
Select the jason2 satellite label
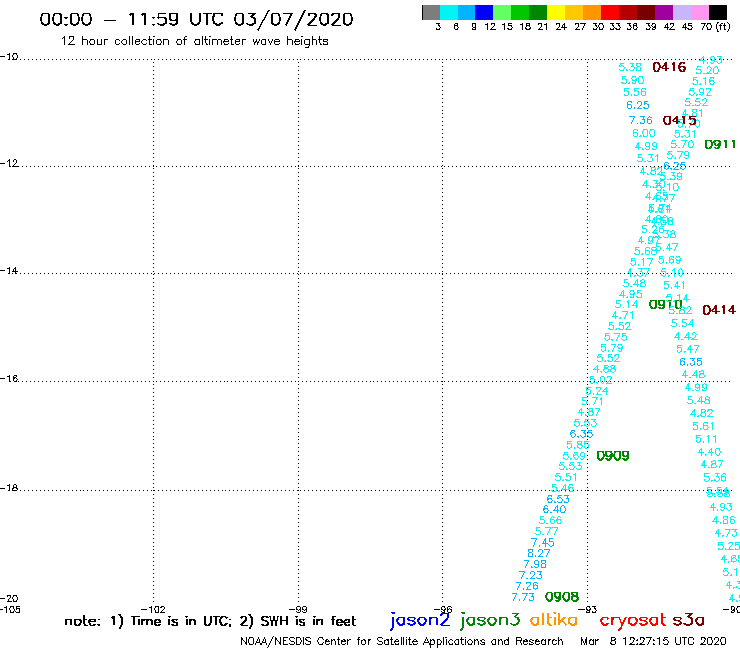(x=420, y=620)
